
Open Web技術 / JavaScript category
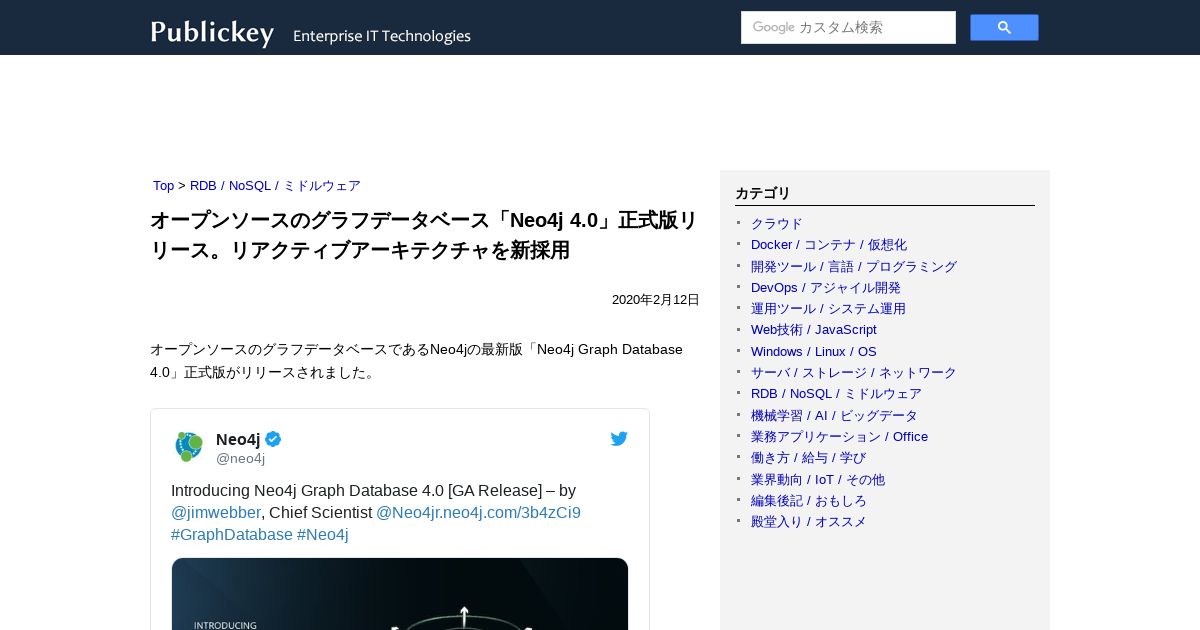point(814,330)
